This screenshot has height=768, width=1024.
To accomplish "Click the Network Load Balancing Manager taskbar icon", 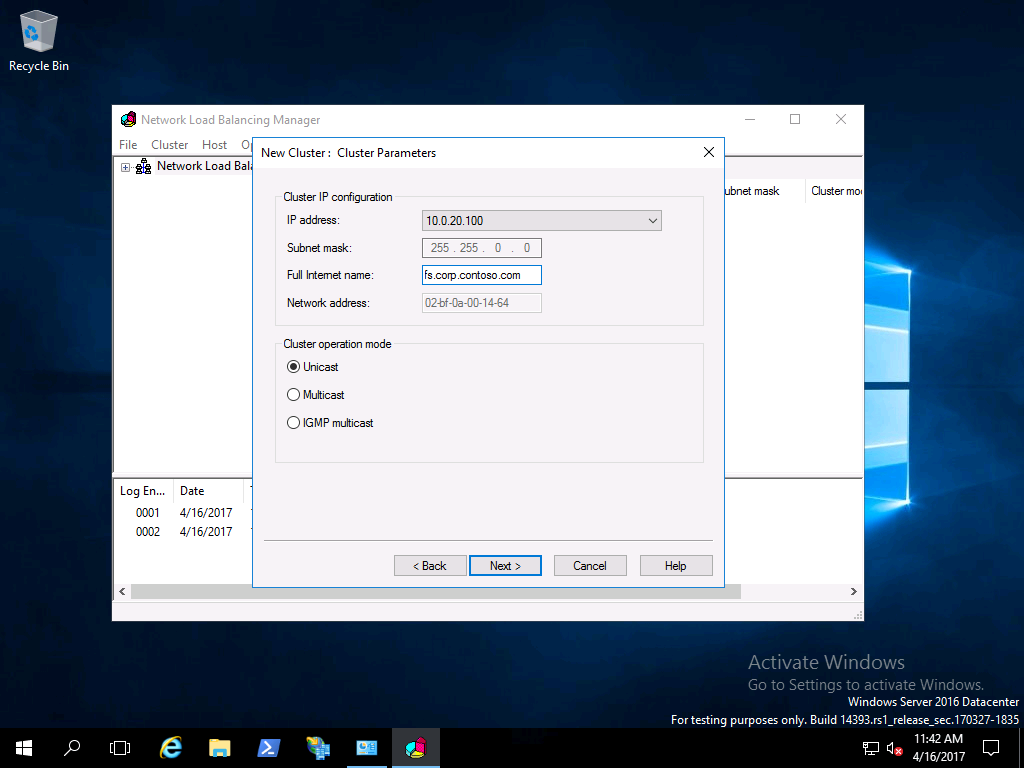I will coord(416,747).
